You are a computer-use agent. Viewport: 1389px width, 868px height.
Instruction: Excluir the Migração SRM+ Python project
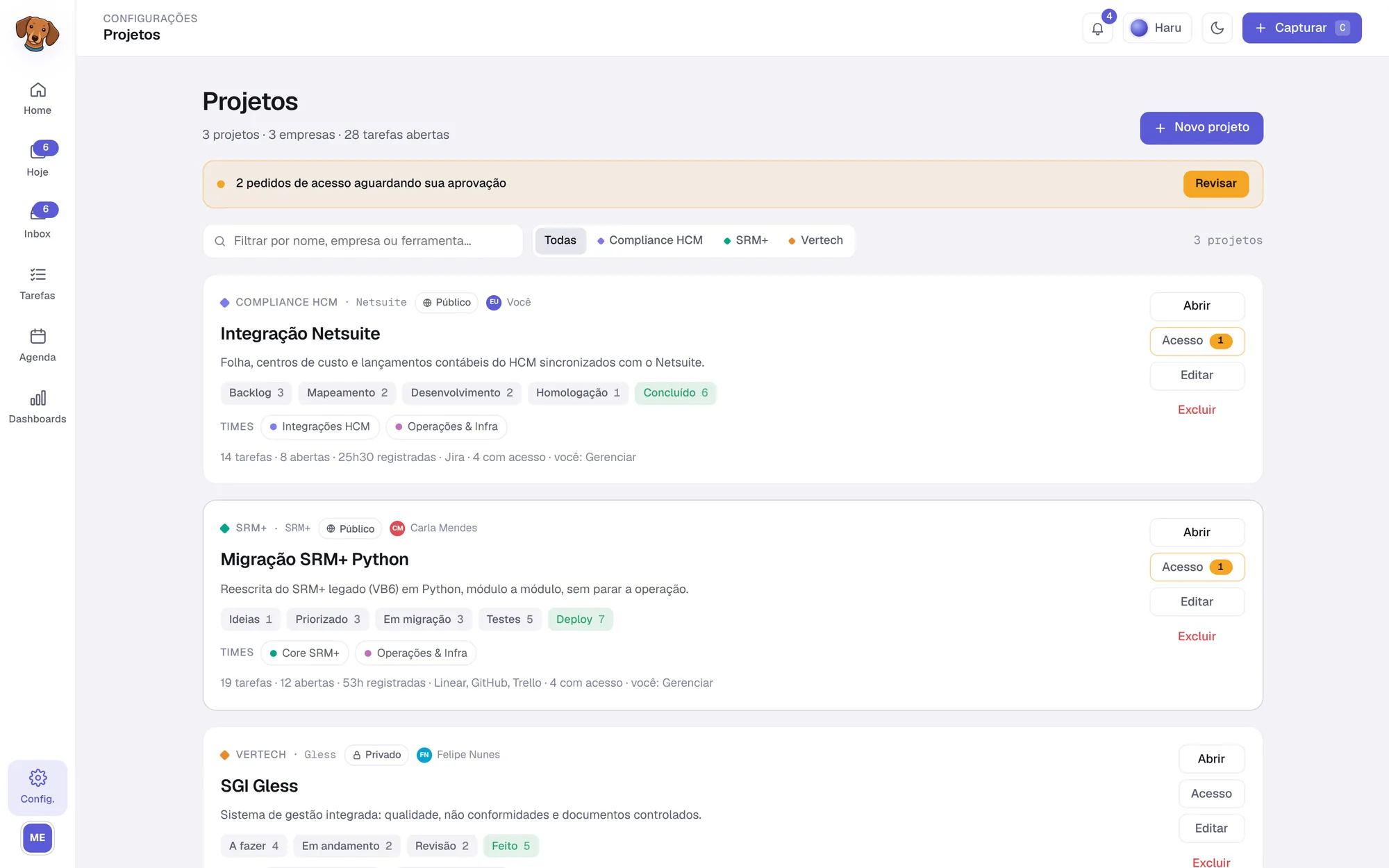pyautogui.click(x=1197, y=636)
